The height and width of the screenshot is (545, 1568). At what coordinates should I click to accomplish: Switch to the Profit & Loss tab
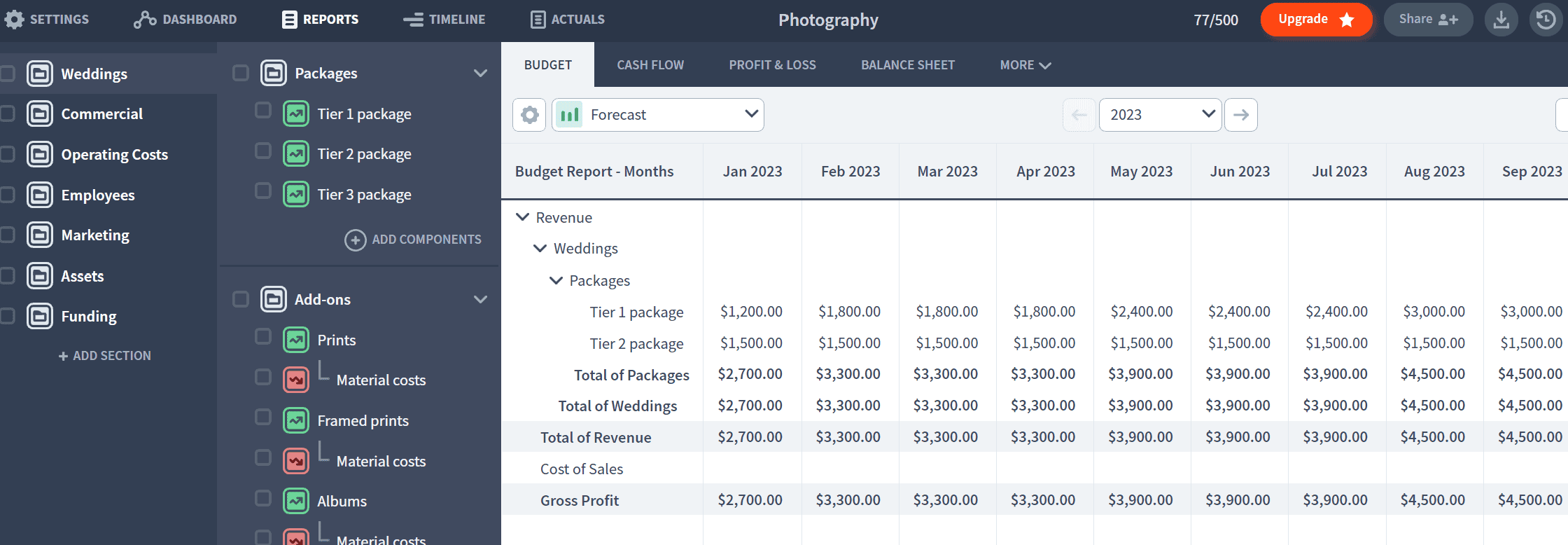[x=772, y=64]
